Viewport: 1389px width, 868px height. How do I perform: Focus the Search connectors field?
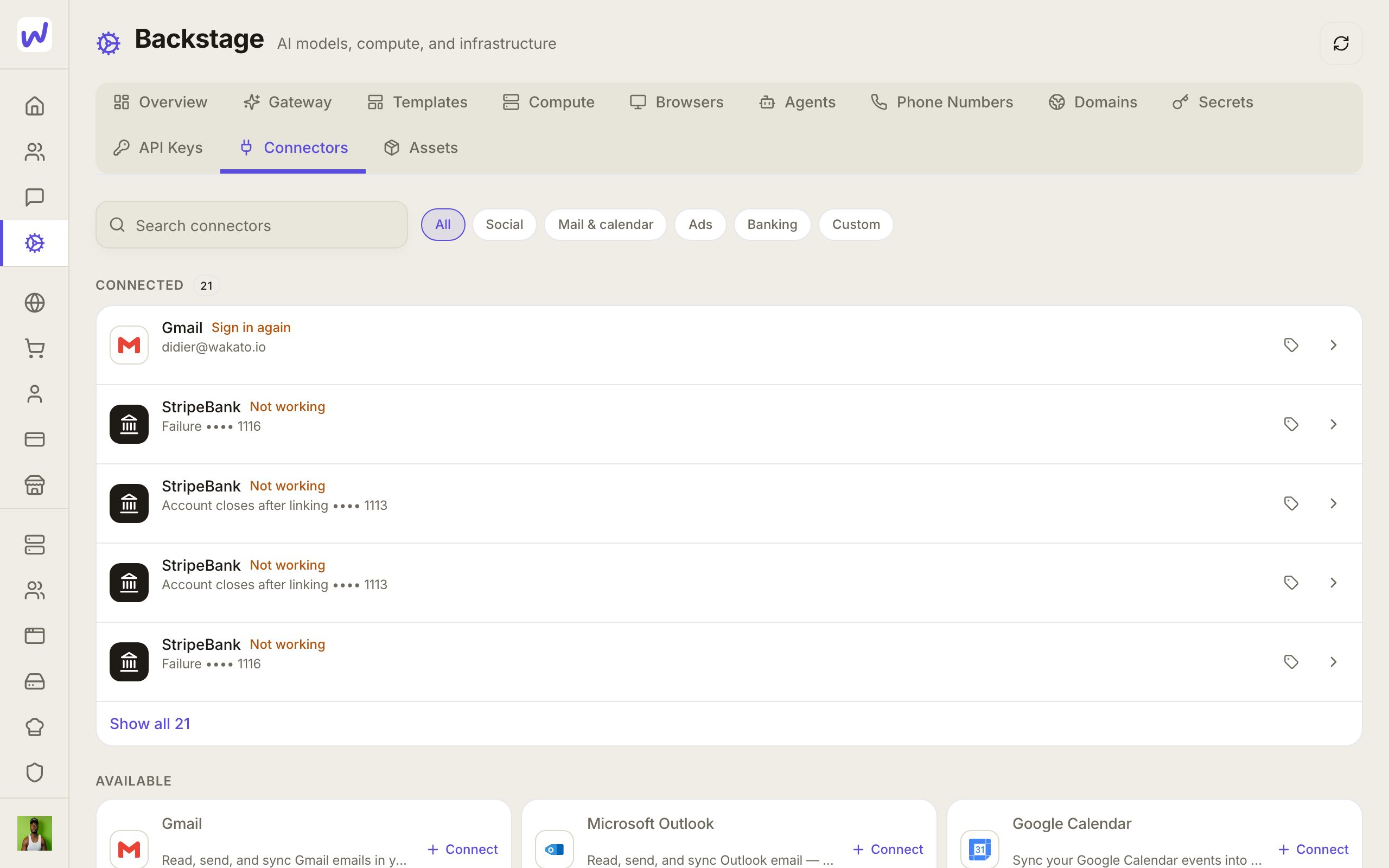[251, 225]
